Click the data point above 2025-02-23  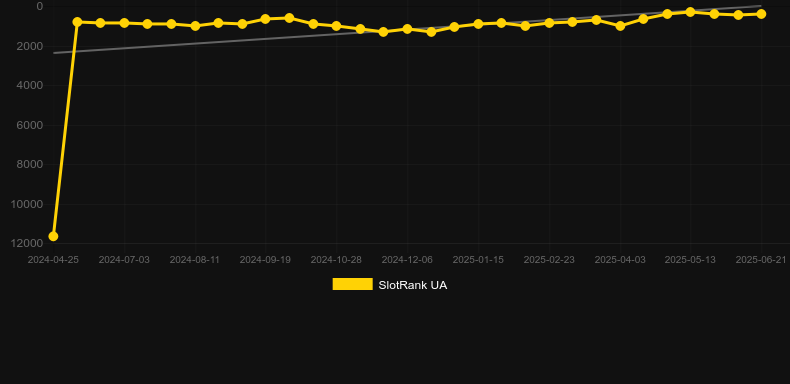click(x=549, y=23)
